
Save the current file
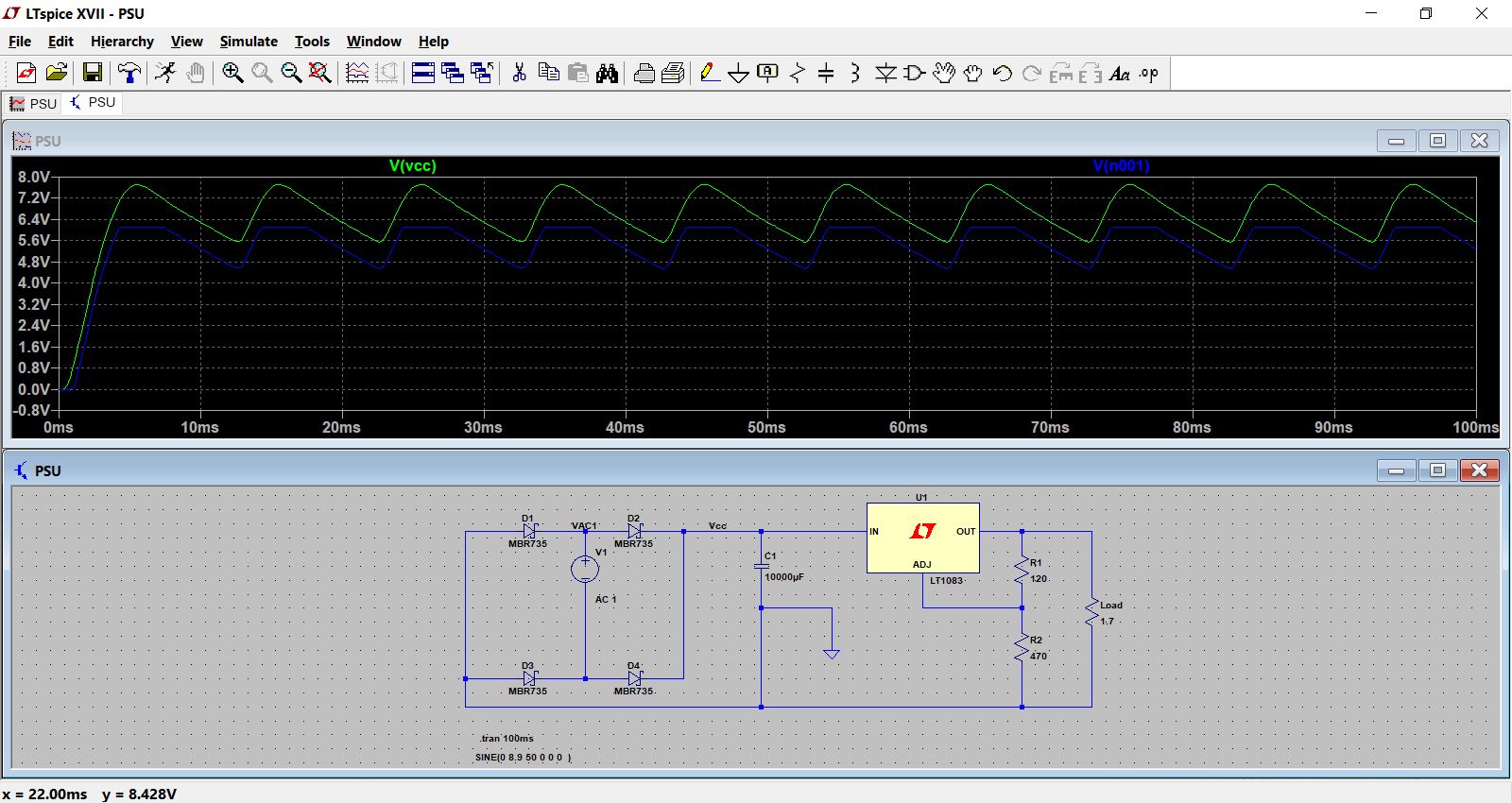(92, 73)
